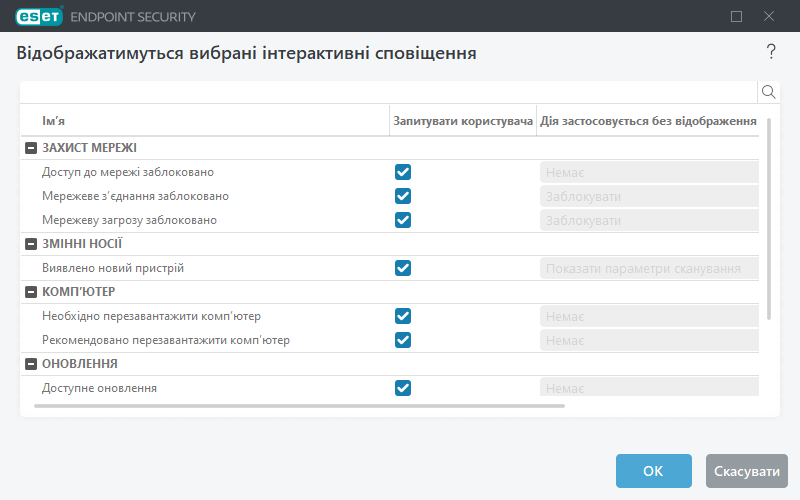Uncheck 'Доступ до мережі заблоковано' checkbox
This screenshot has height=500, width=800.
403,172
